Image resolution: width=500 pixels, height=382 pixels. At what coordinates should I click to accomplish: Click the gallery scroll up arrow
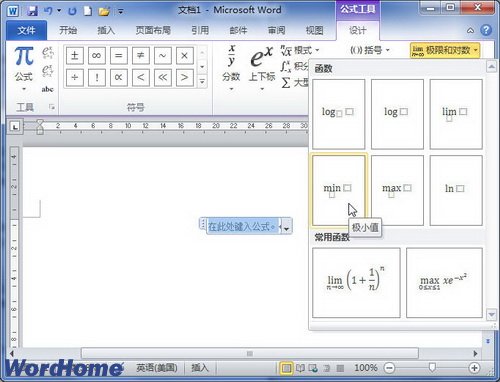point(491,66)
